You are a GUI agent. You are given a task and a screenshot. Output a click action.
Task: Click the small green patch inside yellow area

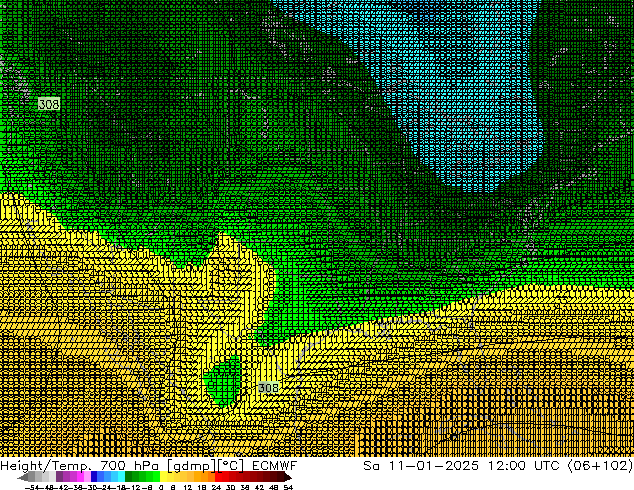click(224, 381)
